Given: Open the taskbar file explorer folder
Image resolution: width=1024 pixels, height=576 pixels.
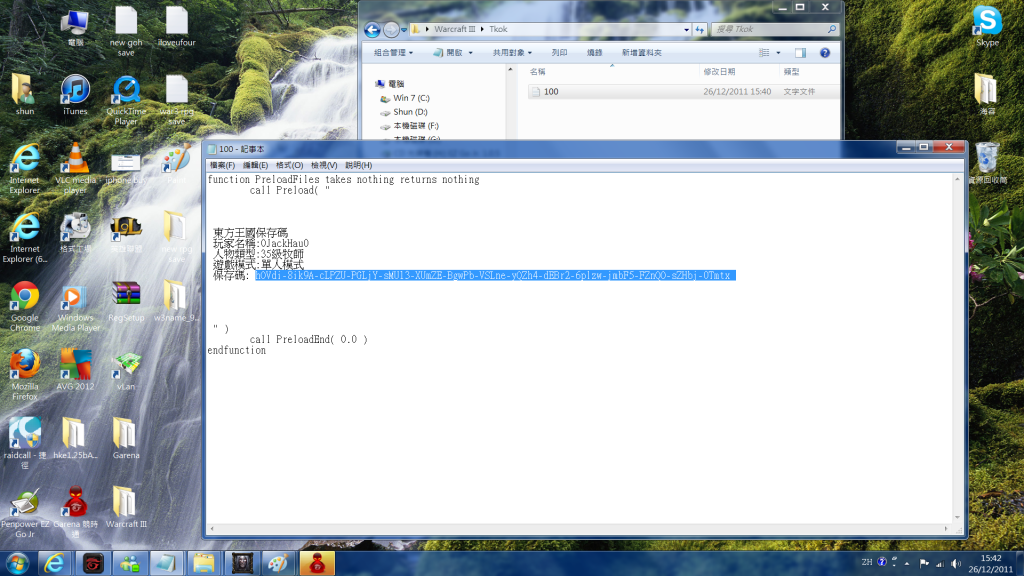Looking at the screenshot, I should tap(203, 563).
